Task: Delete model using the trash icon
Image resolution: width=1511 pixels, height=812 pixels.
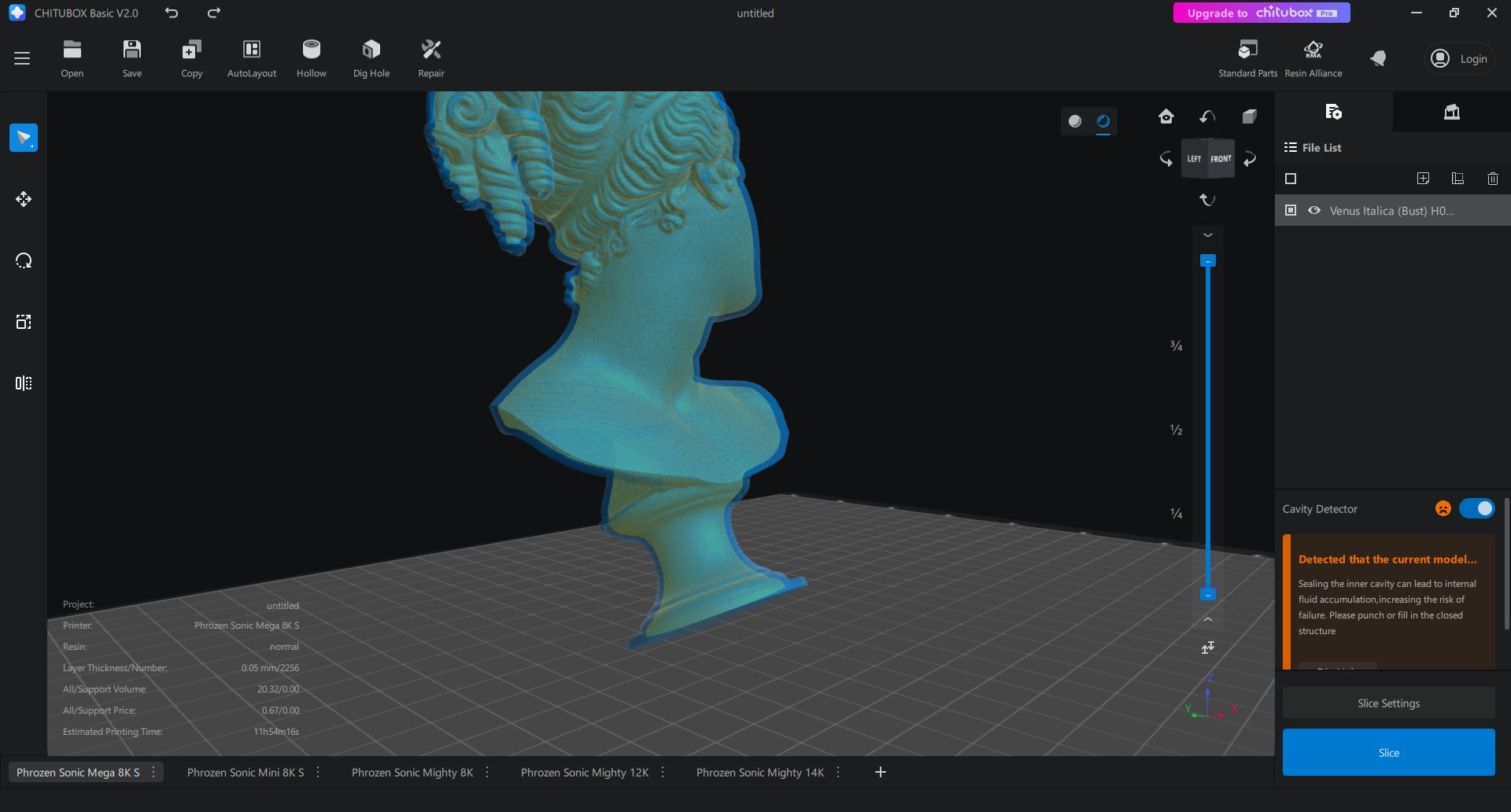Action: (x=1492, y=179)
